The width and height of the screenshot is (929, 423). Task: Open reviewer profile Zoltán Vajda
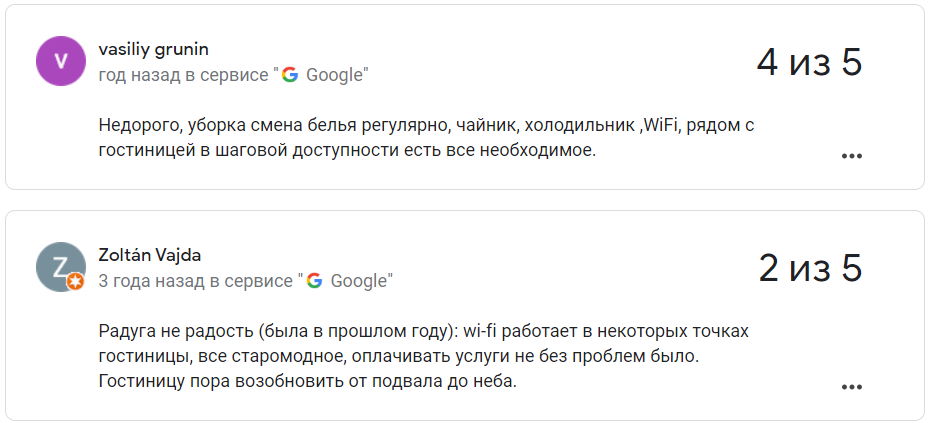click(150, 255)
